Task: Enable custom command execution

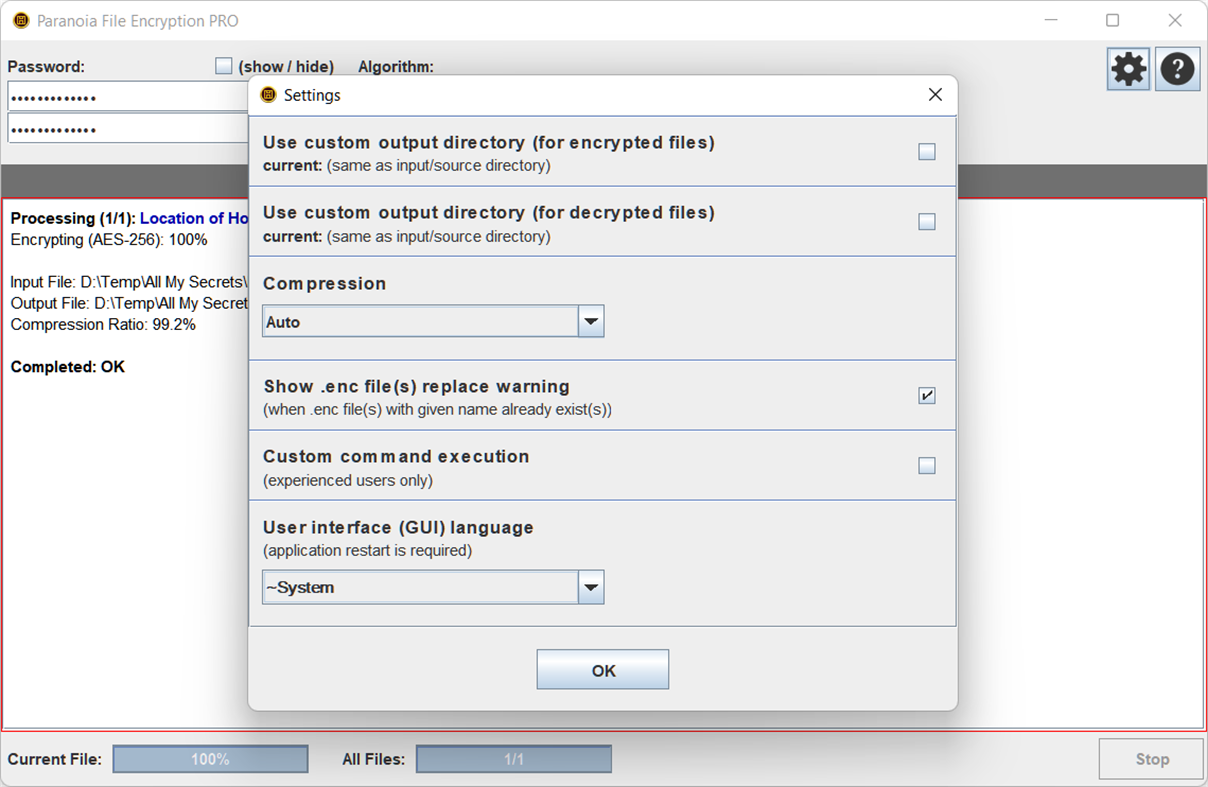Action: pyautogui.click(x=926, y=465)
